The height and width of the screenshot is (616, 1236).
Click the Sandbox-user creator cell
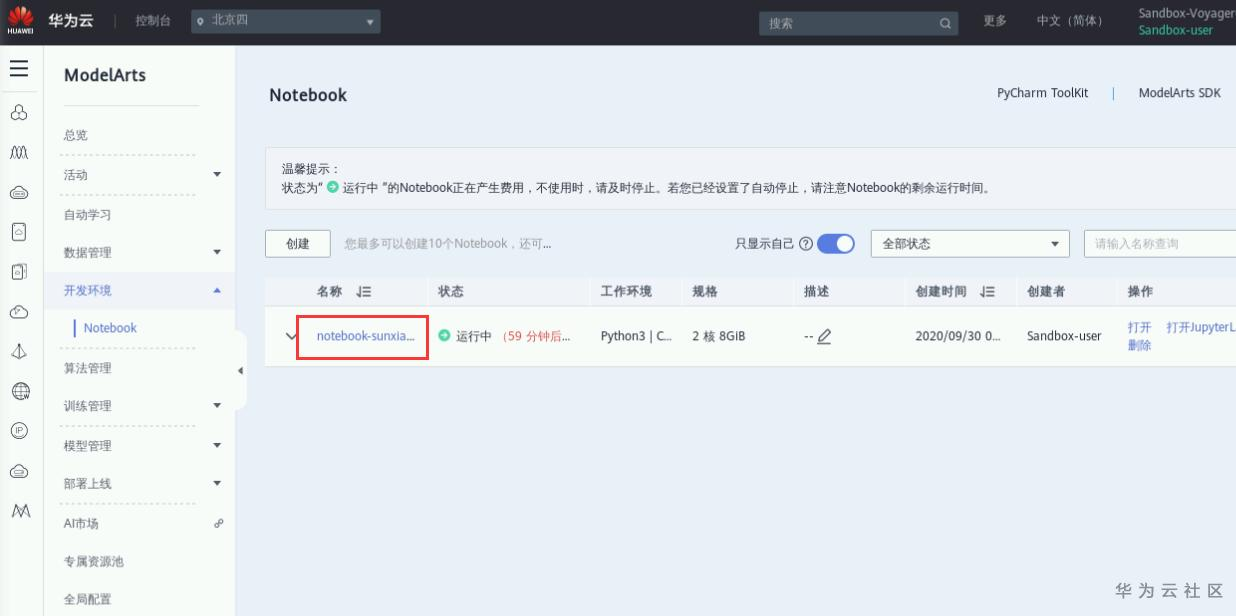1064,336
